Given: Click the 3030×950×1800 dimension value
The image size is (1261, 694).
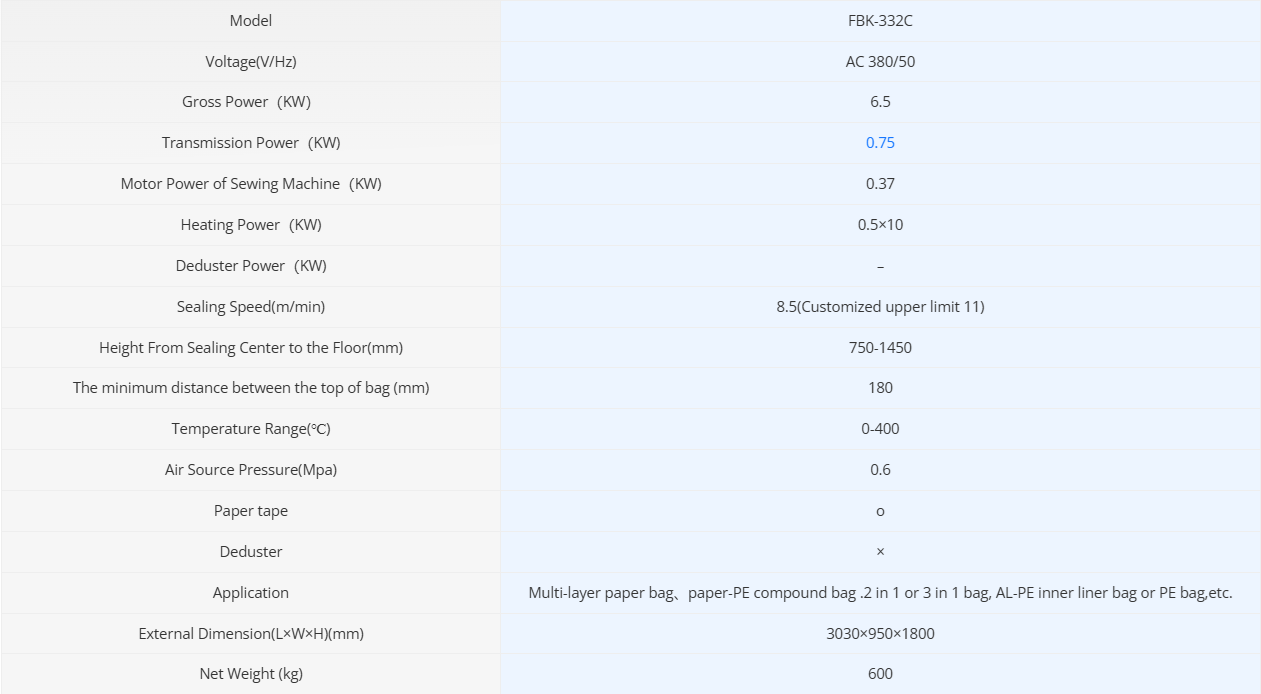Looking at the screenshot, I should (x=880, y=634).
